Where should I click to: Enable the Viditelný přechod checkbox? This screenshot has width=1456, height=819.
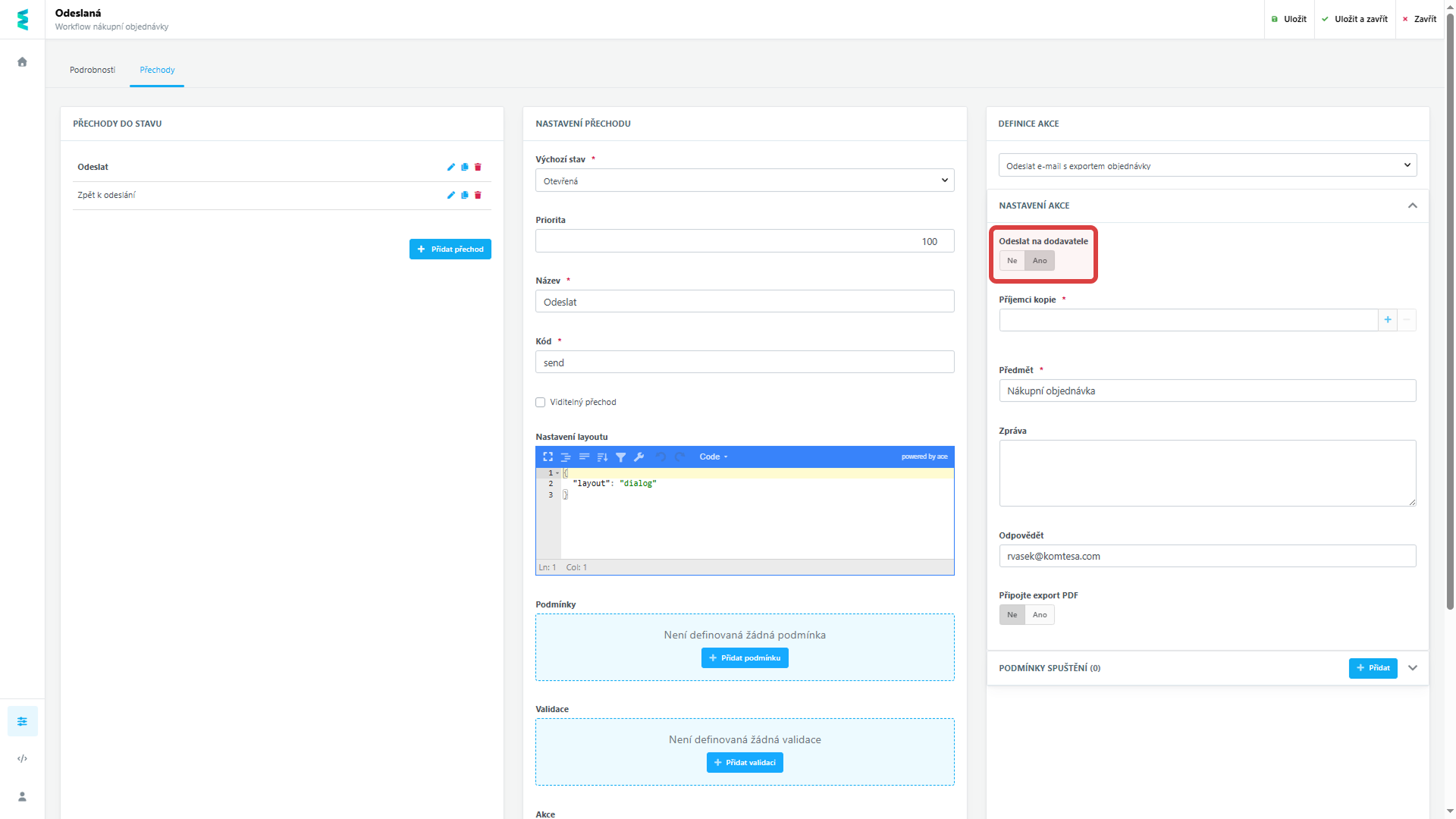tap(540, 402)
